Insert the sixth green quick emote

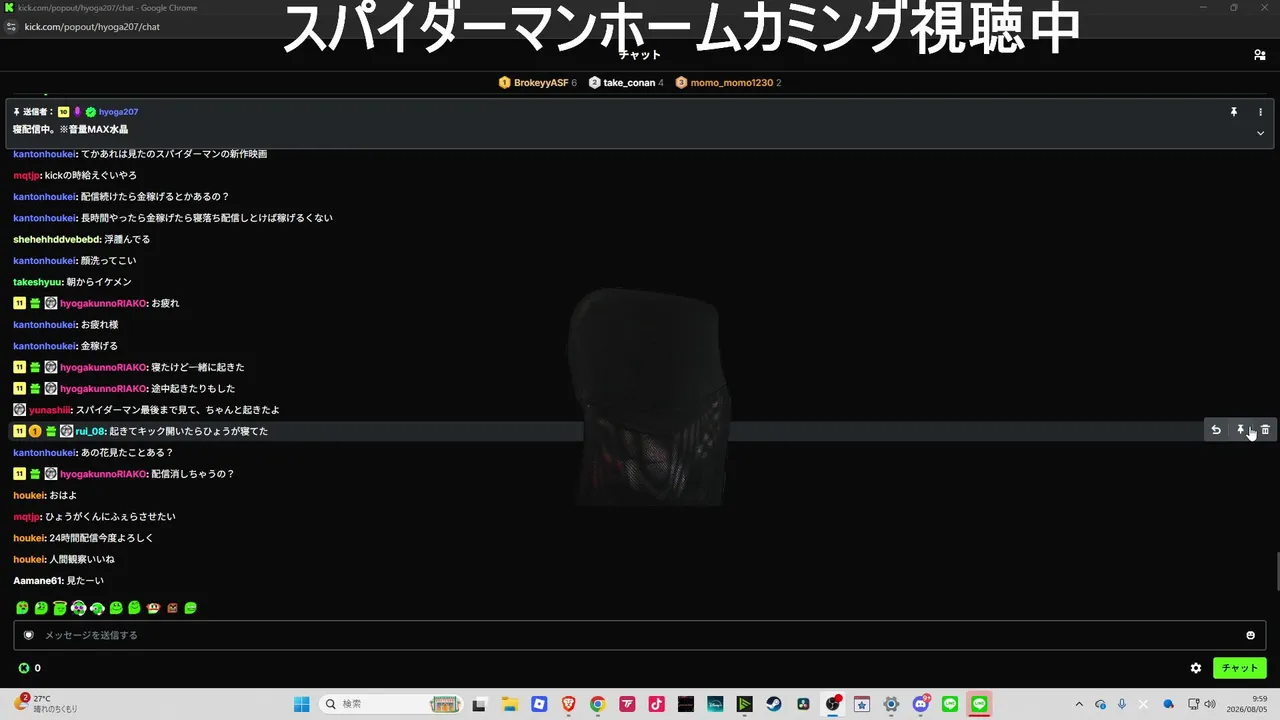pos(116,608)
